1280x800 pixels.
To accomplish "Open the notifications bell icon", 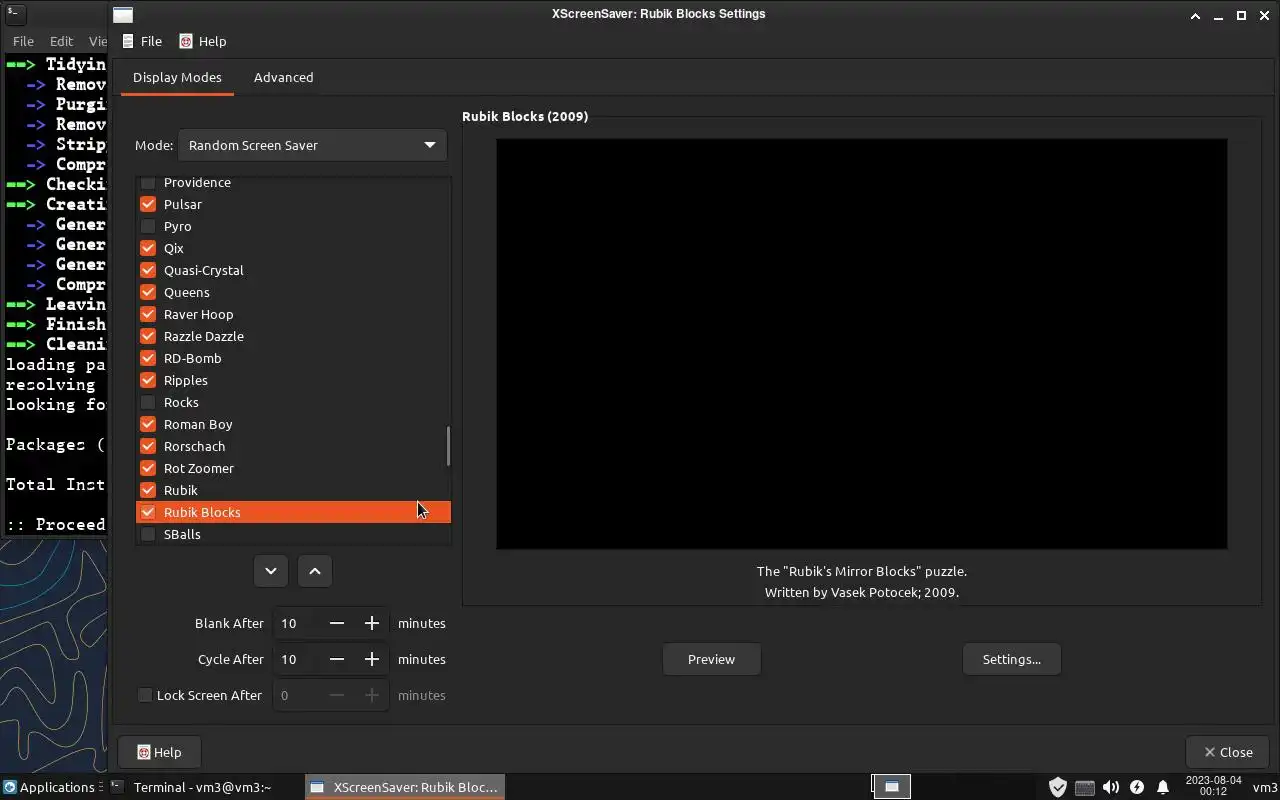I will click(1163, 787).
